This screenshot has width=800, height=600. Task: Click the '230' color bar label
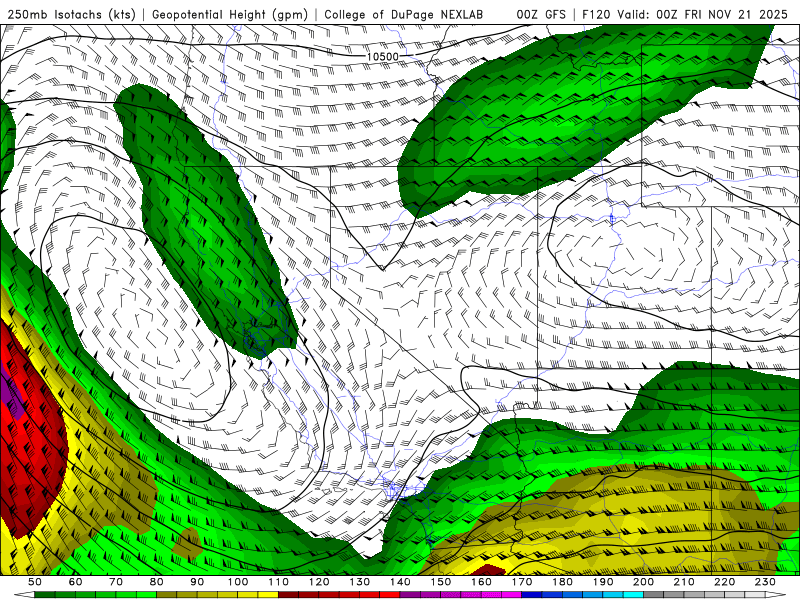point(765,582)
